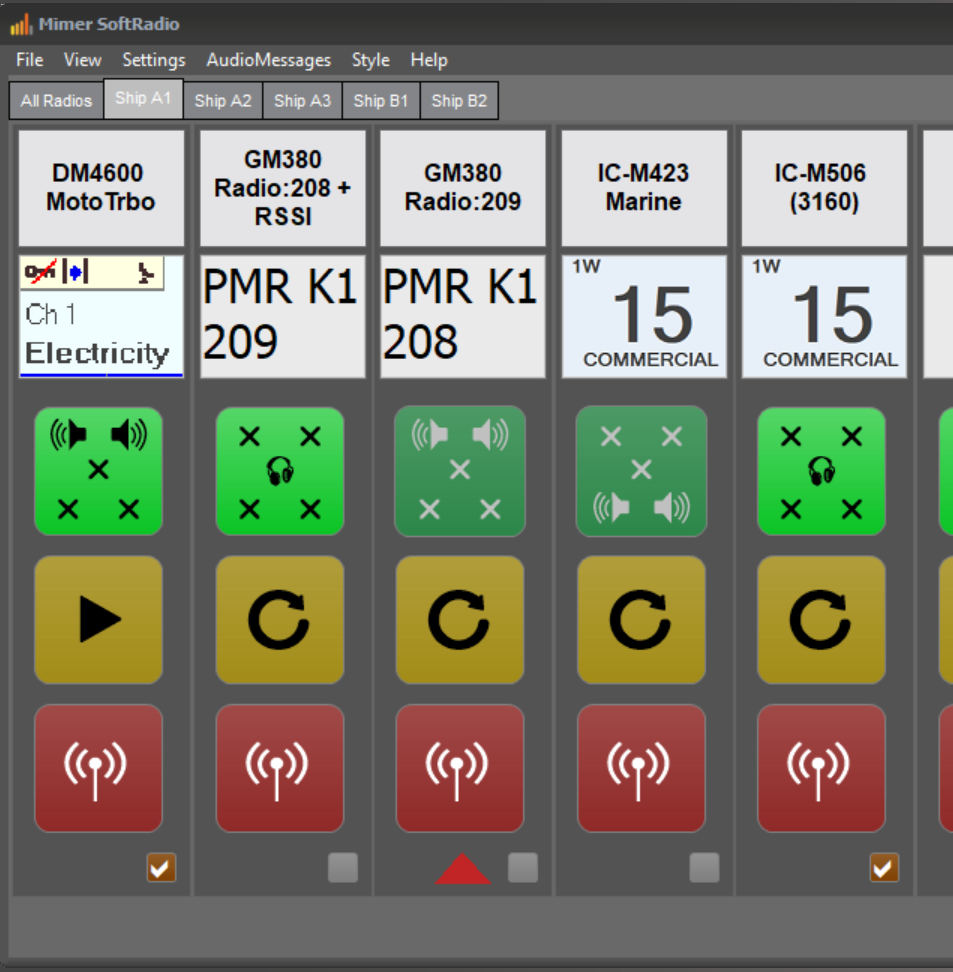
Task: Open the Settings menu
Action: (x=154, y=60)
